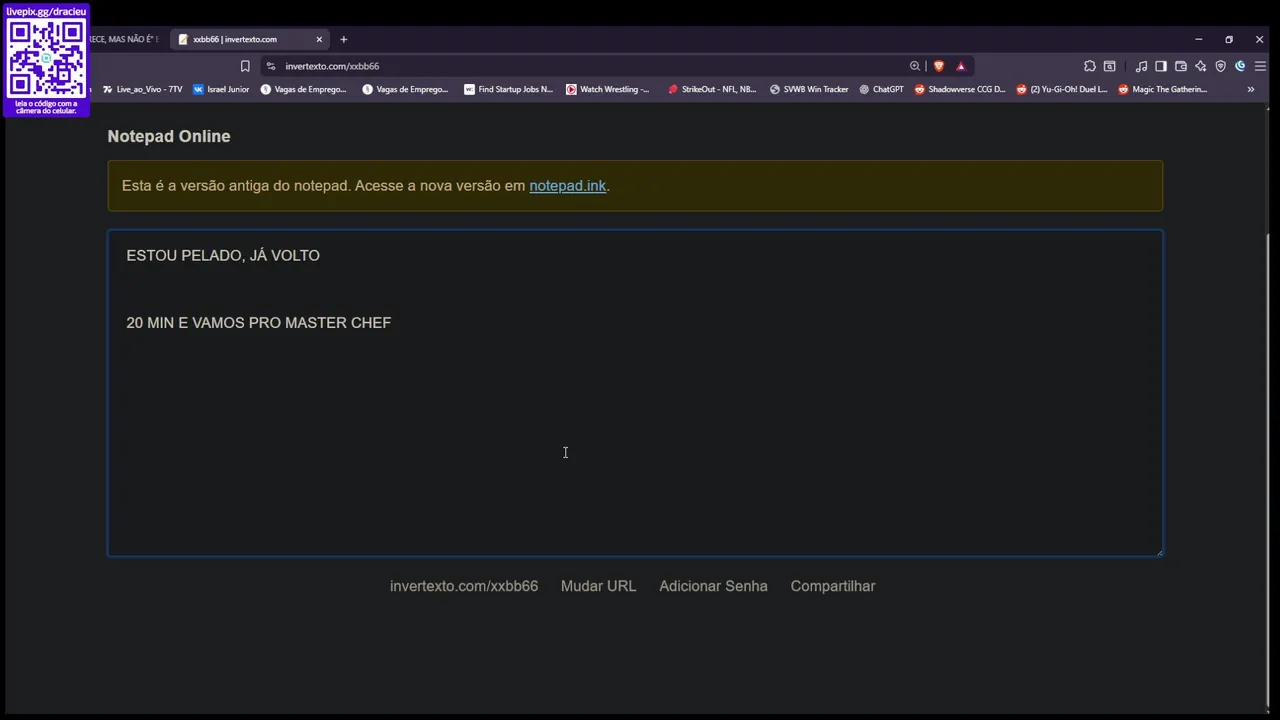This screenshot has width=1280, height=720.
Task: Open the Live_ao_Vivo - 7TV bookmark
Action: click(x=142, y=89)
